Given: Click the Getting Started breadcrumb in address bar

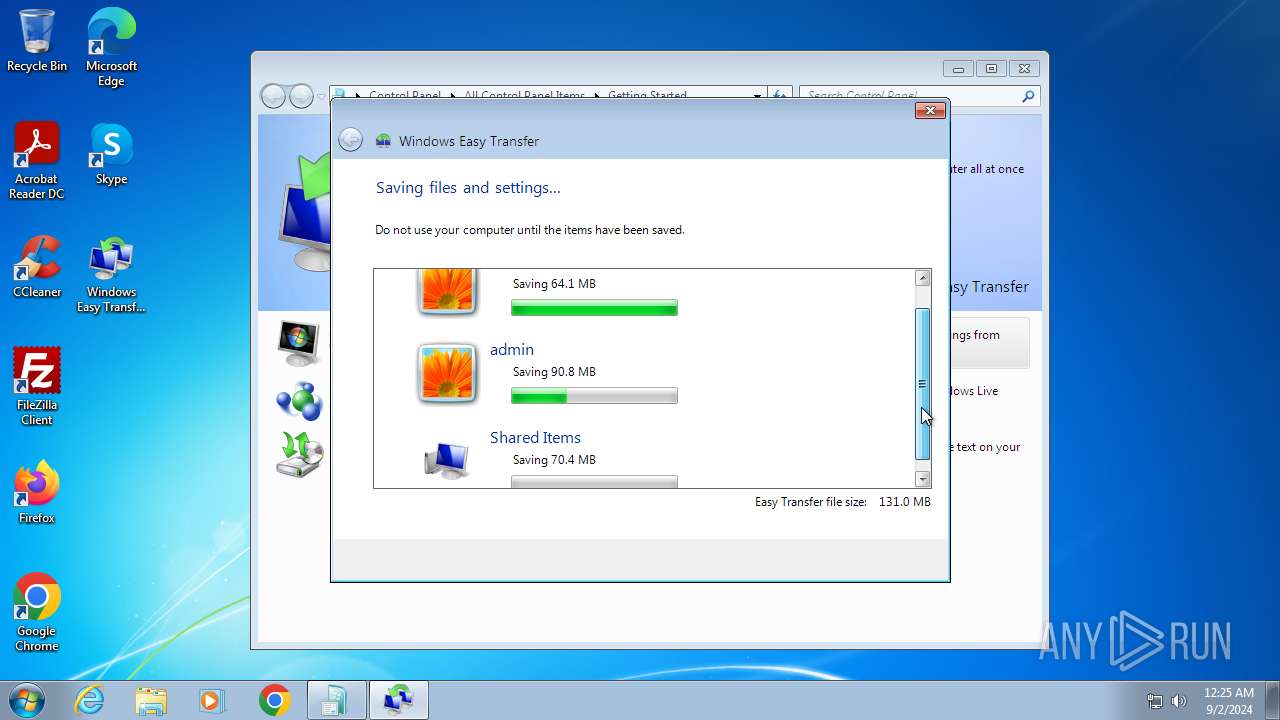Looking at the screenshot, I should pos(647,96).
